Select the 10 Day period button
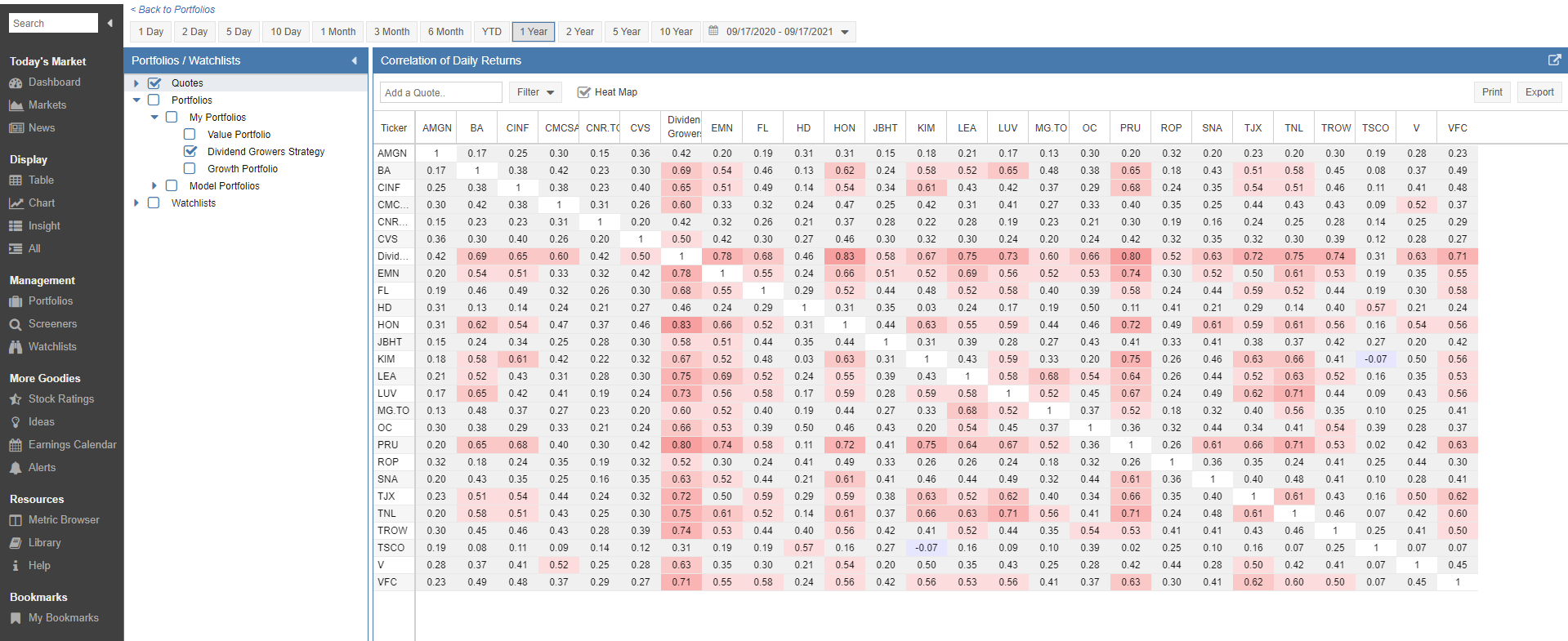The image size is (1568, 641). (x=286, y=32)
